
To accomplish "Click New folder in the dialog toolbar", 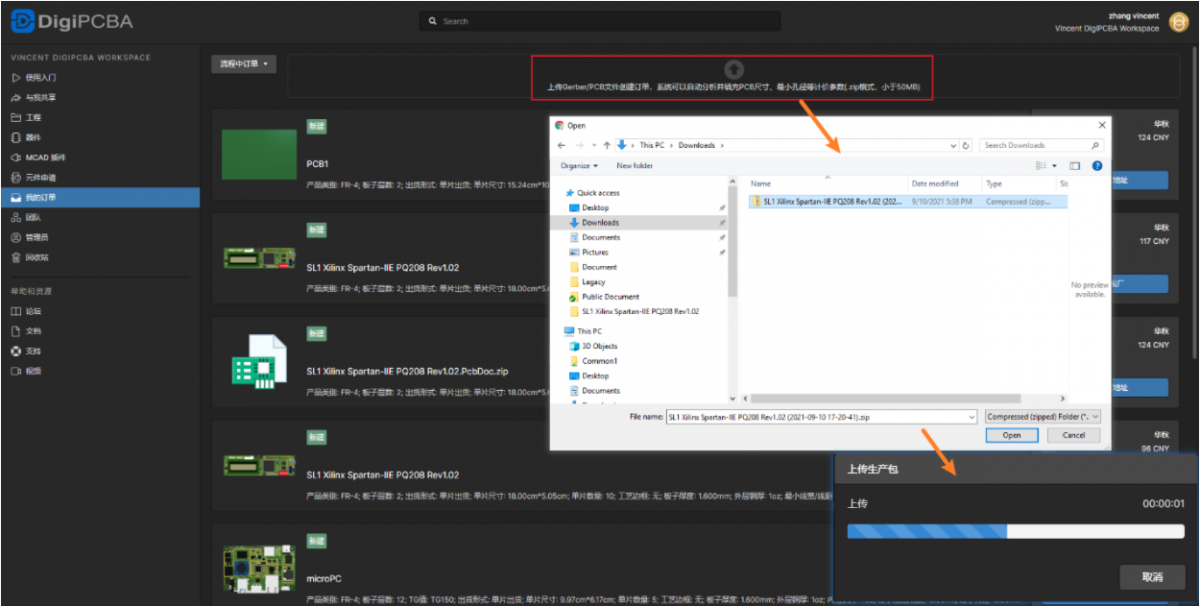I will click(x=634, y=165).
